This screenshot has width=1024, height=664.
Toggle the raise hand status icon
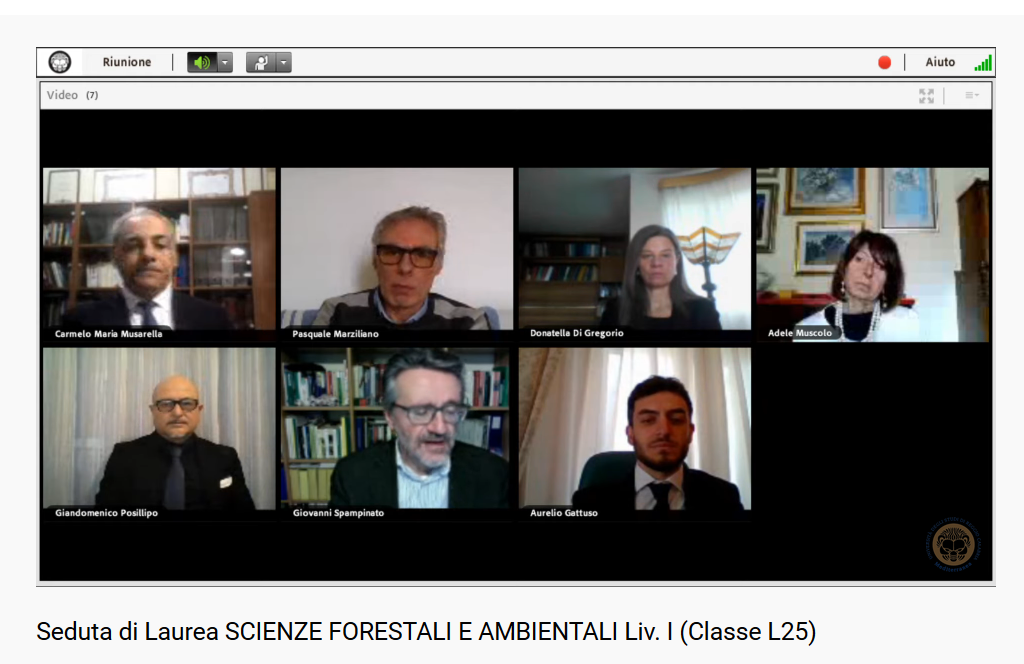point(261,62)
